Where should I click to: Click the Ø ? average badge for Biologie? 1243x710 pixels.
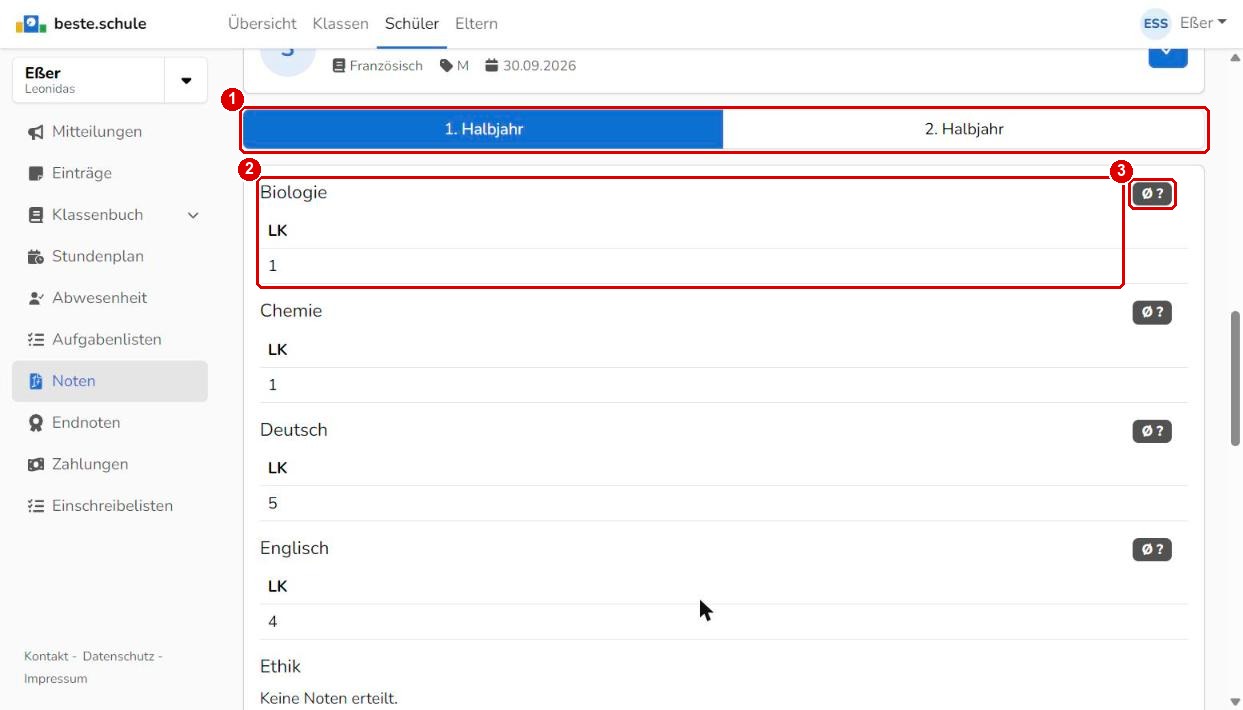1152,194
